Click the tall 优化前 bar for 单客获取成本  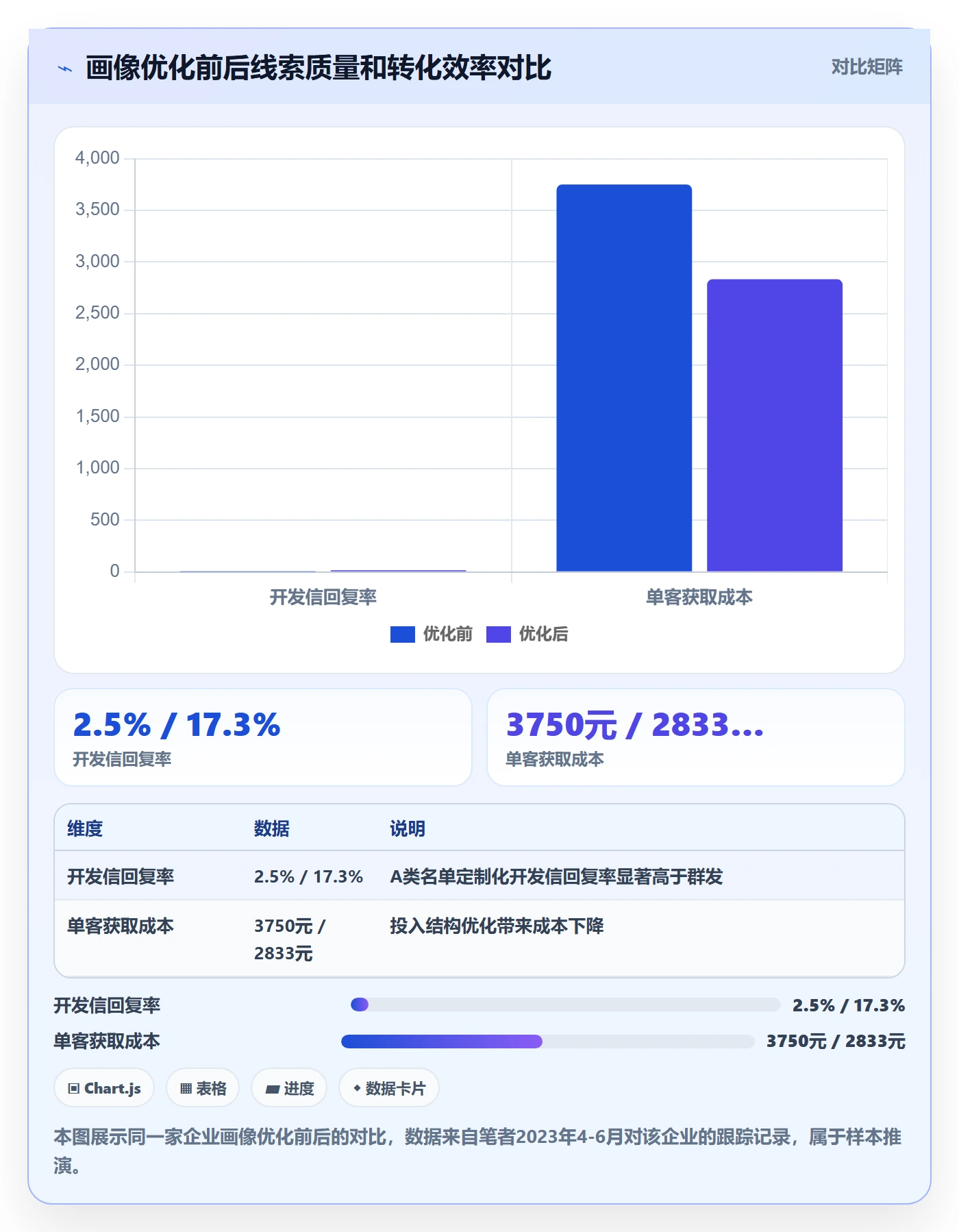click(x=624, y=378)
